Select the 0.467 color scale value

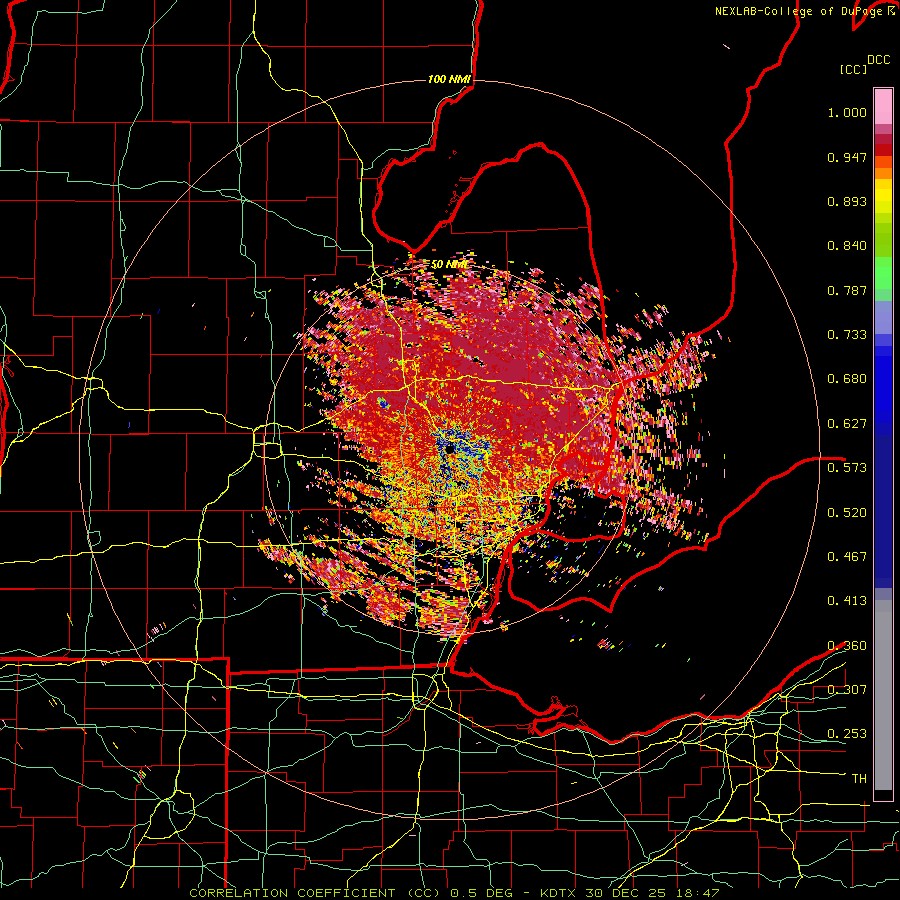pos(847,557)
